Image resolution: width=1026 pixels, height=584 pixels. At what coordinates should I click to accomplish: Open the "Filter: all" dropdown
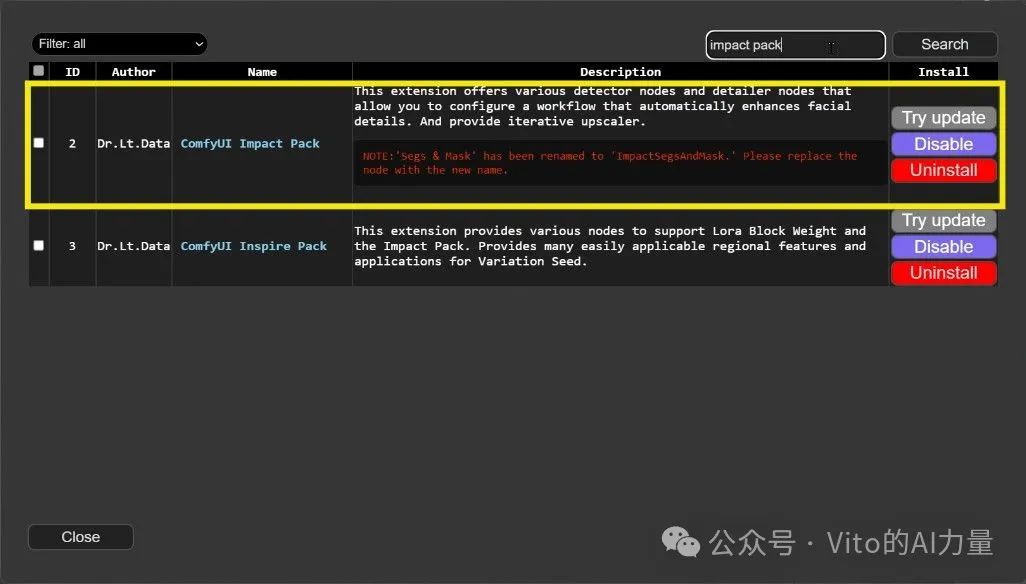[x=119, y=44]
